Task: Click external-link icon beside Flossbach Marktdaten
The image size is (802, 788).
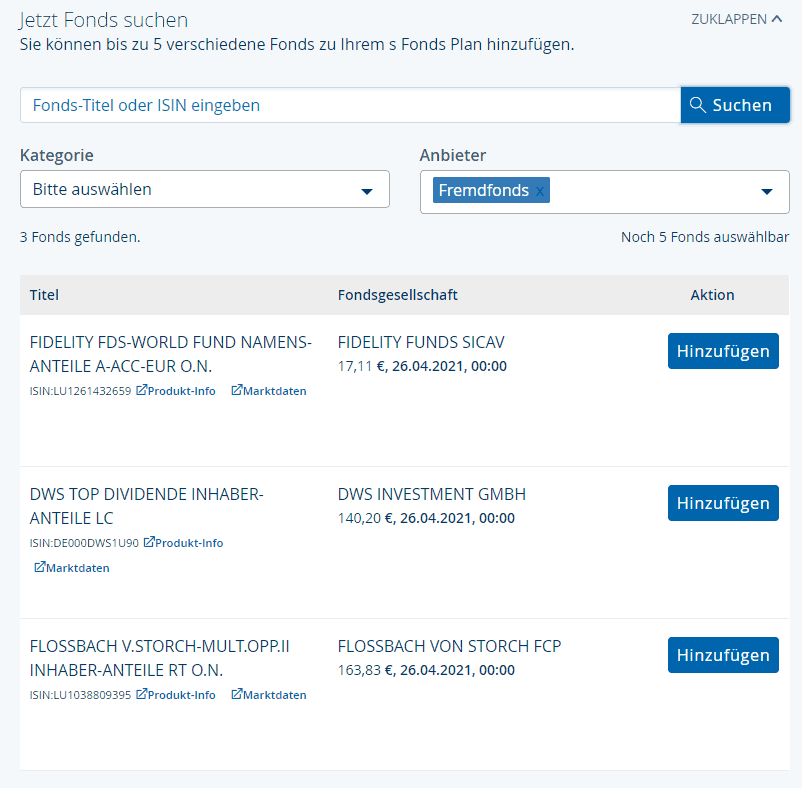Action: click(x=236, y=694)
